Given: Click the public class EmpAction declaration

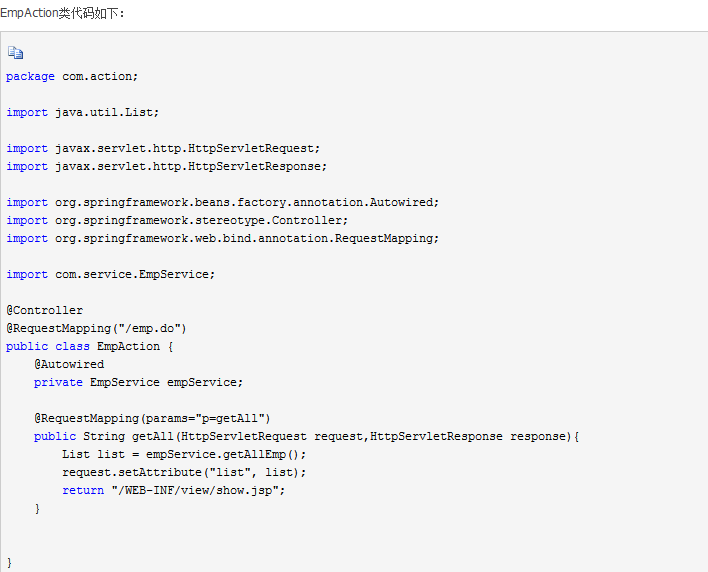Looking at the screenshot, I should click(89, 347).
